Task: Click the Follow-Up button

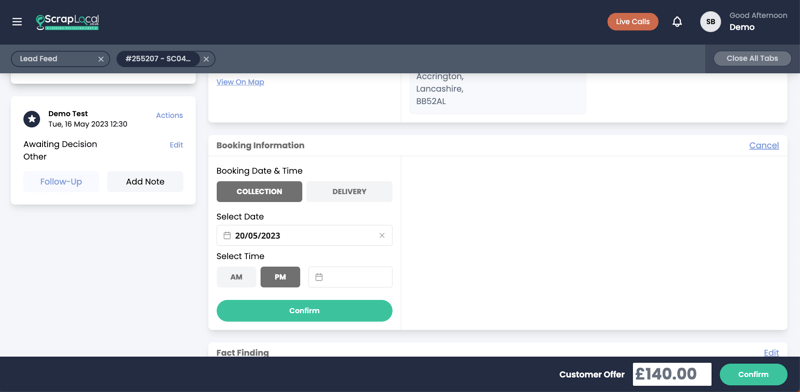Action: point(61,182)
